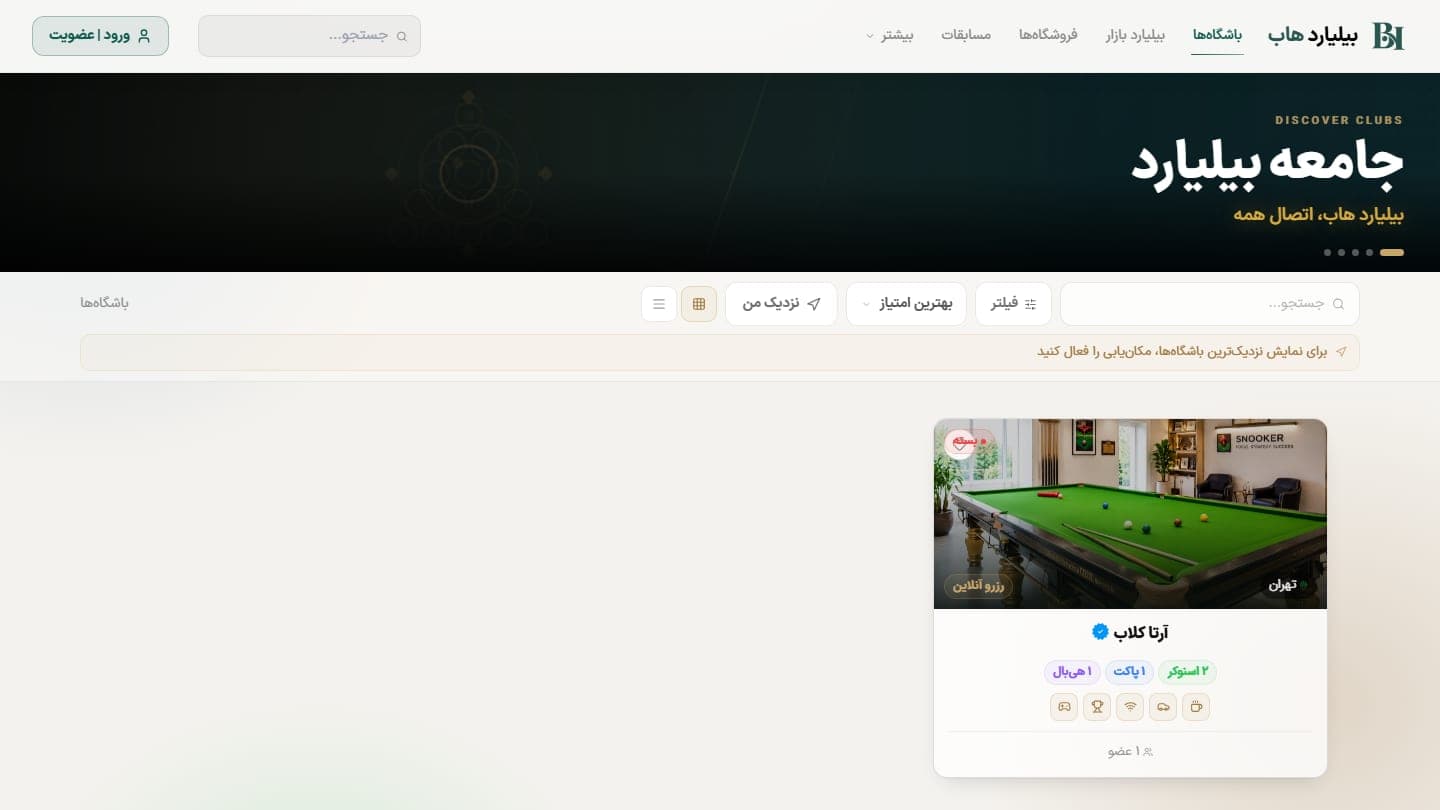Screen dimensions: 1440x810
Task: Click the ۲ اسنوکر tag
Action: (1187, 672)
